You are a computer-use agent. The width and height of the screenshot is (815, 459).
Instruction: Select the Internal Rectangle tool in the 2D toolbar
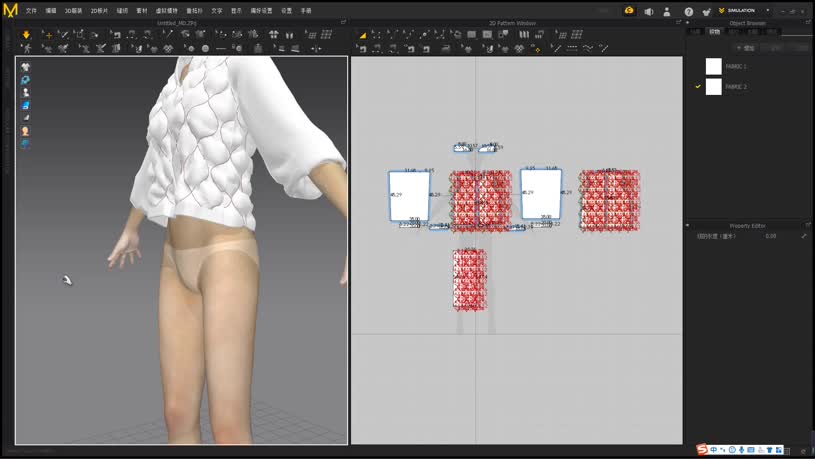pyautogui.click(x=487, y=35)
